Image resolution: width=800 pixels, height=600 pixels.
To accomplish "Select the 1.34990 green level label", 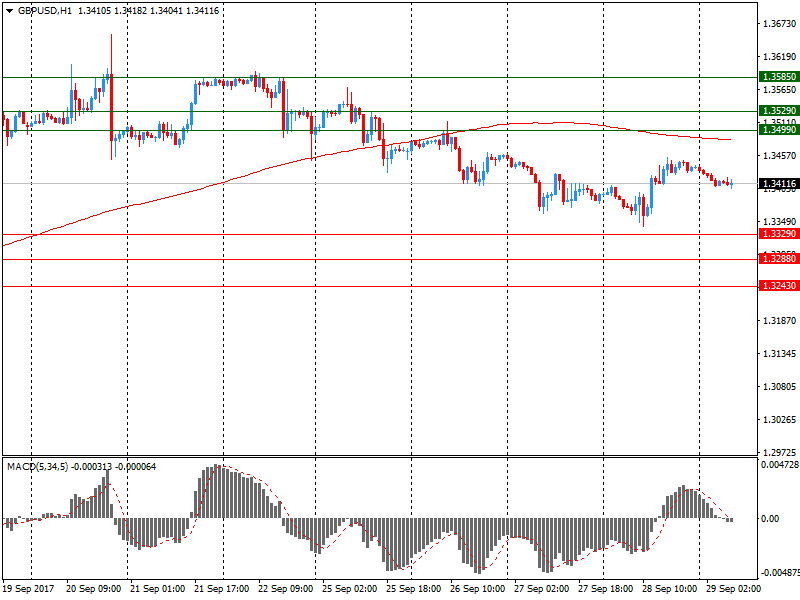I will 779,130.
